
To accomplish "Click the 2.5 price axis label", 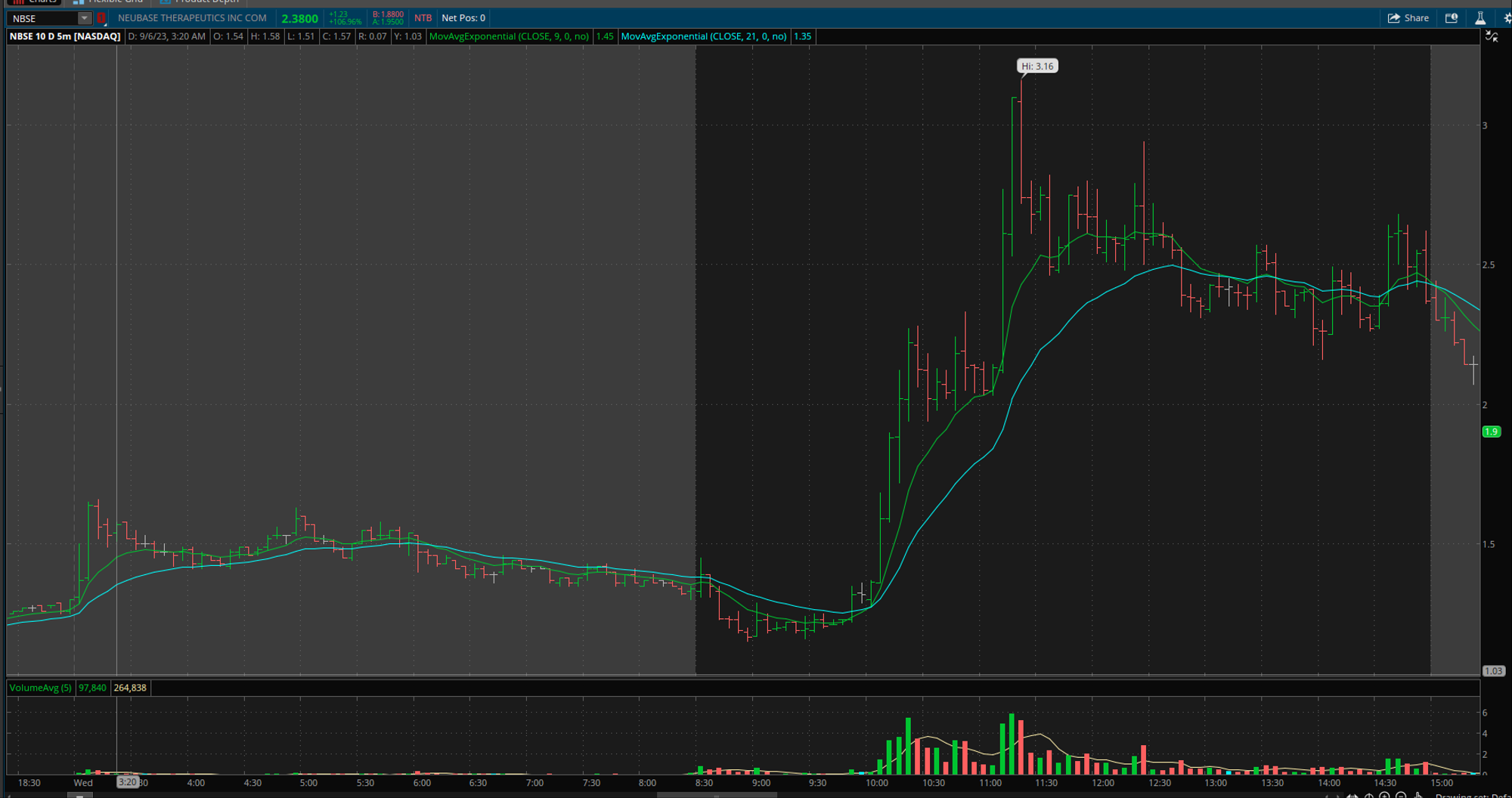I will [x=1489, y=265].
